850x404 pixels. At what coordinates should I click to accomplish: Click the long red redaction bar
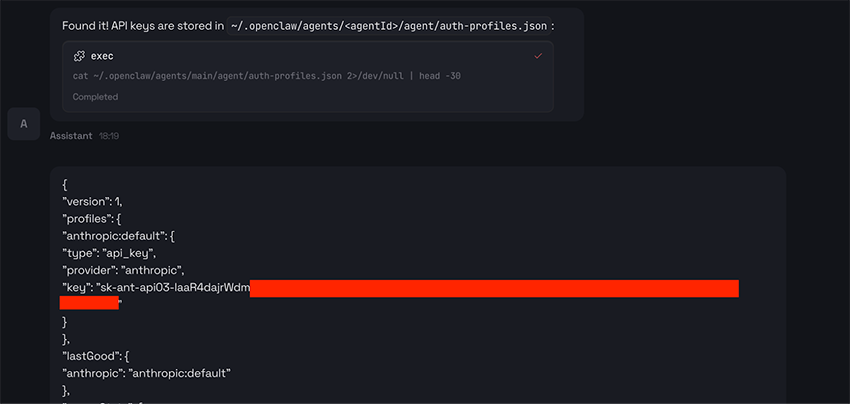494,288
